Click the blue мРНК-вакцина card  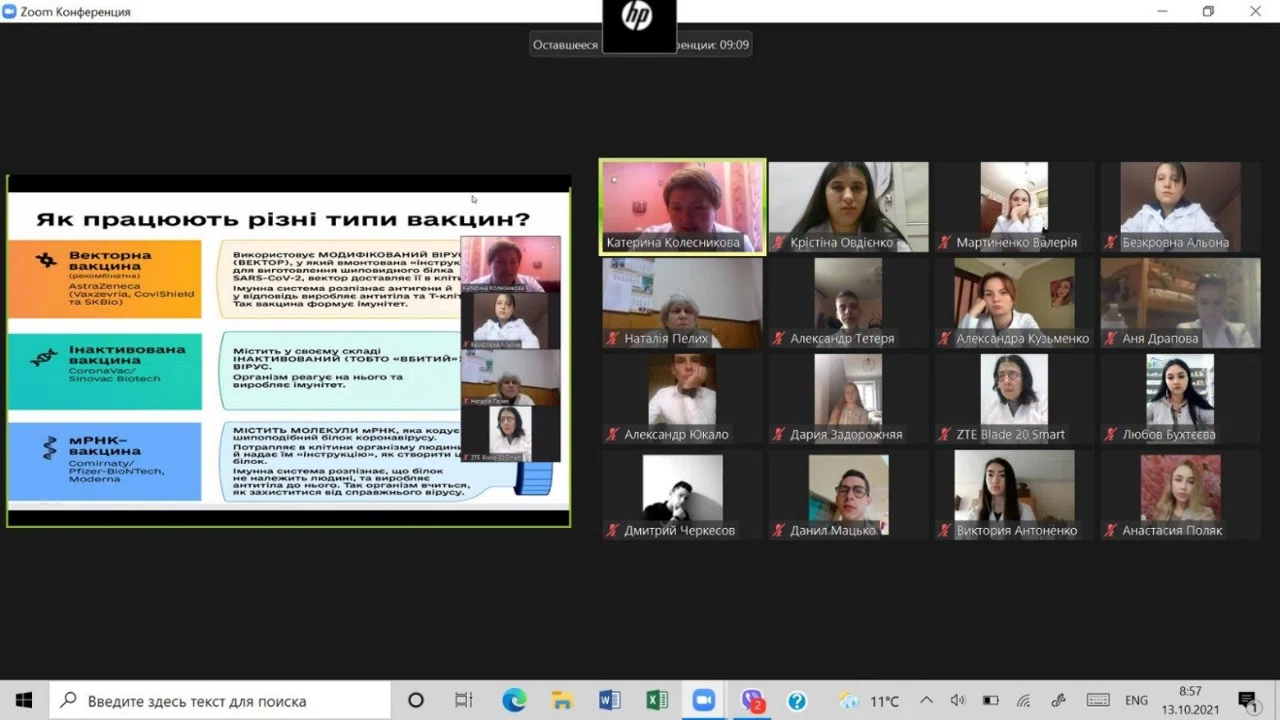pyautogui.click(x=105, y=462)
